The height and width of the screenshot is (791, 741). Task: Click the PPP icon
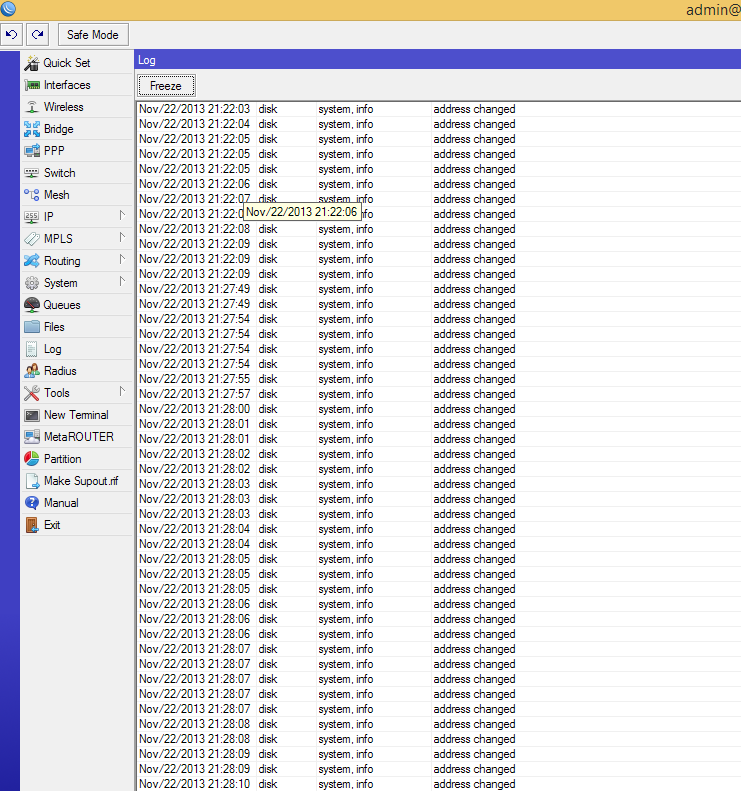[x=32, y=151]
